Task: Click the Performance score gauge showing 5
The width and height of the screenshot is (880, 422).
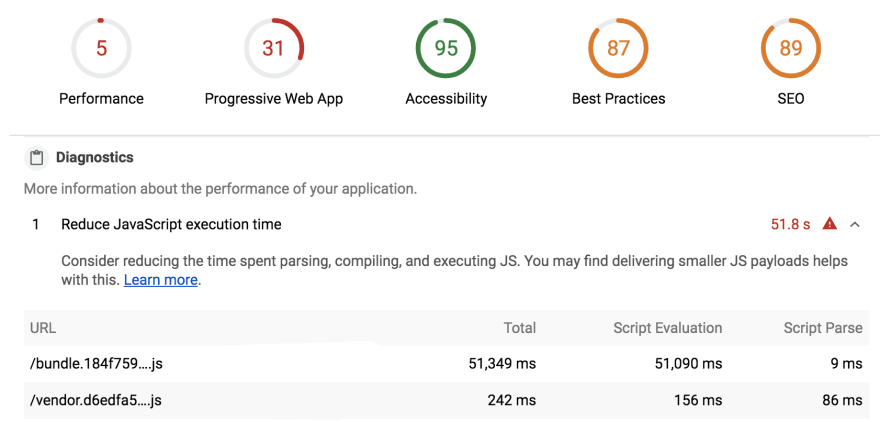Action: tap(101, 48)
